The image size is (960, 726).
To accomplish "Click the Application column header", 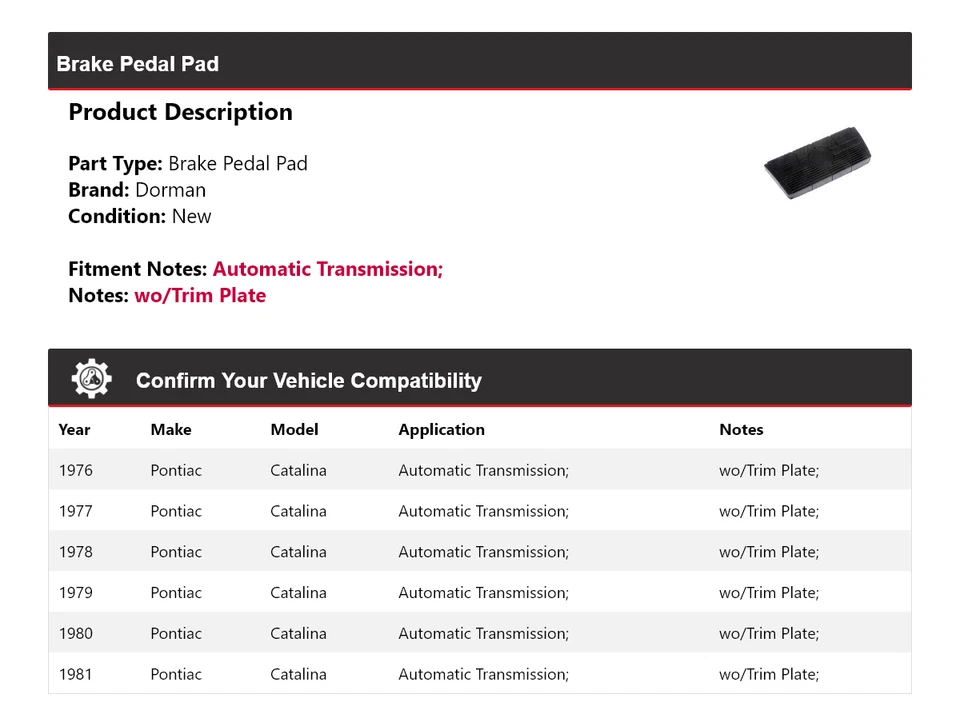I will click(441, 429).
